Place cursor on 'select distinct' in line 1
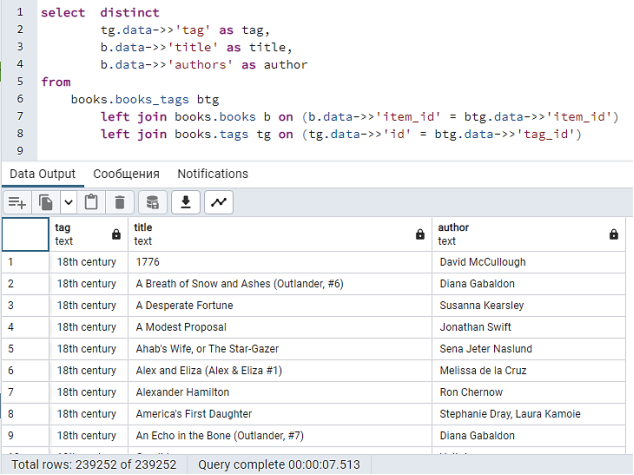The image size is (634, 475). tap(100, 13)
